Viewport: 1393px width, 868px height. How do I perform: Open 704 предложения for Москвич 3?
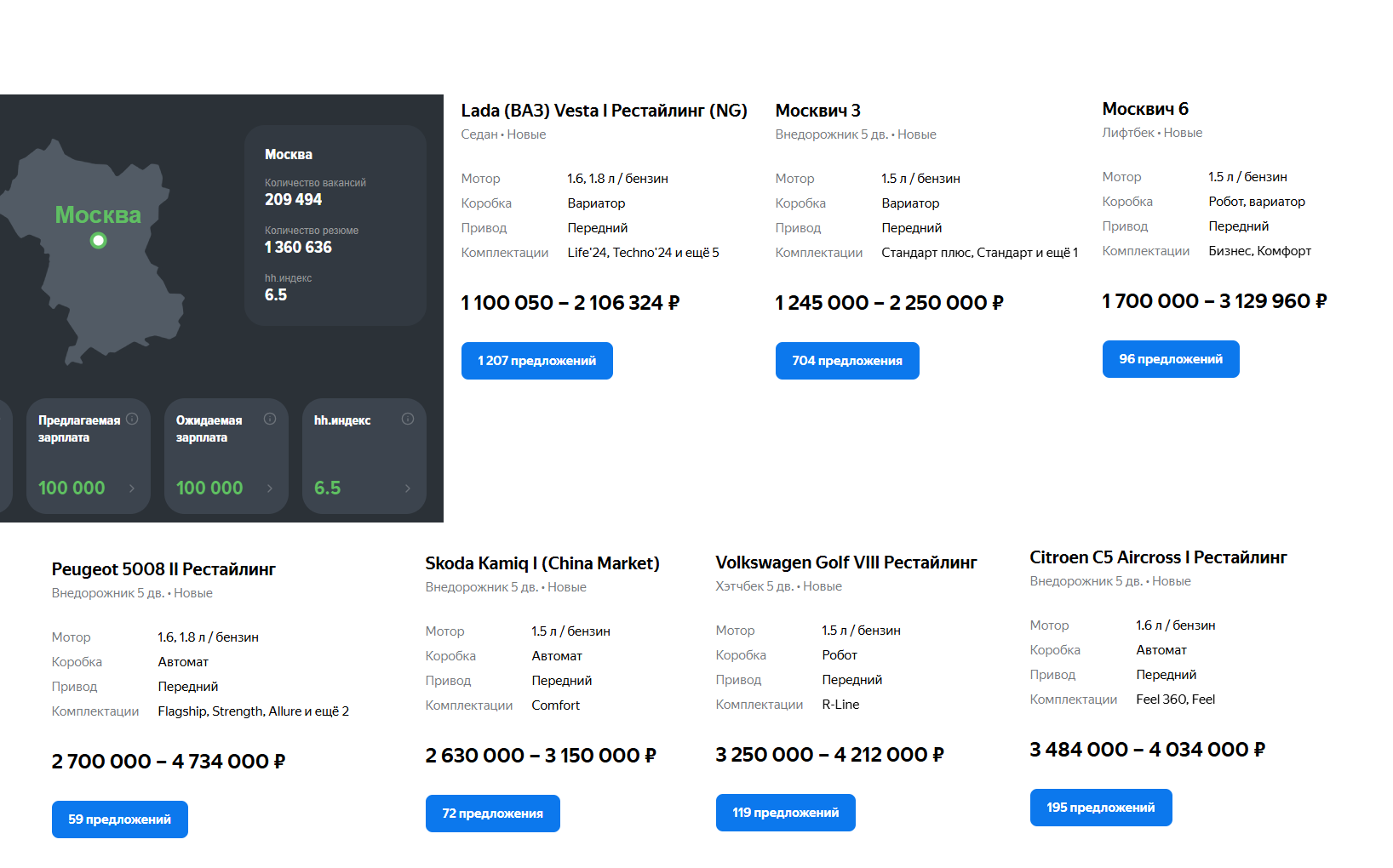point(847,361)
